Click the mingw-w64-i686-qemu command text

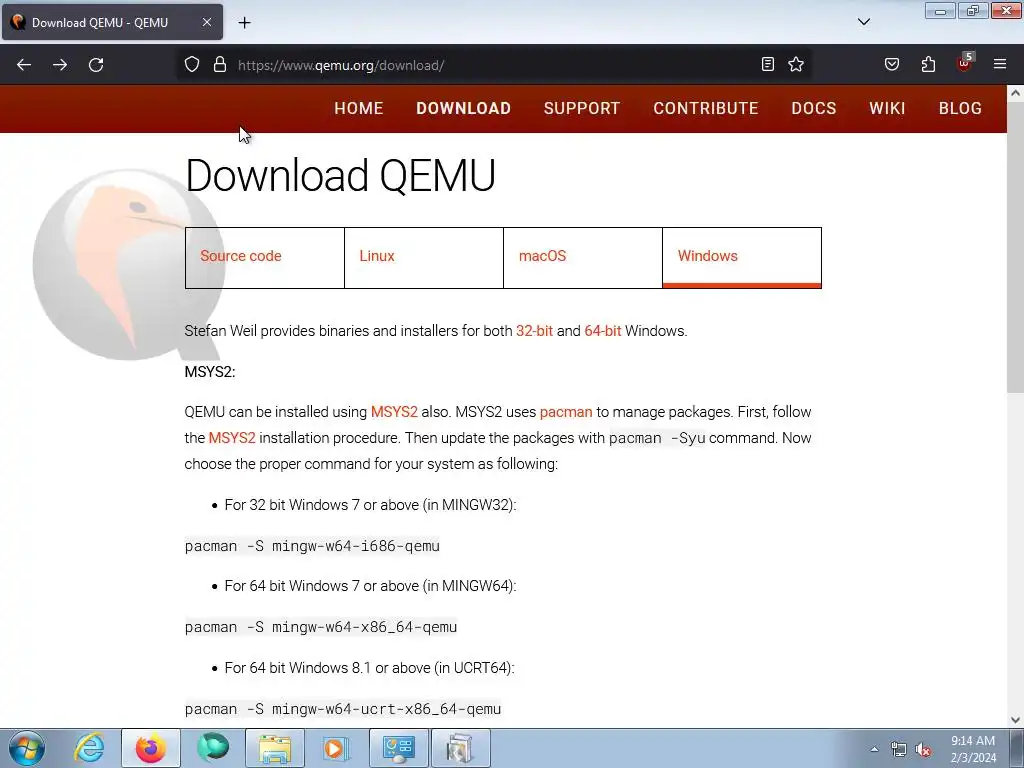pos(312,546)
